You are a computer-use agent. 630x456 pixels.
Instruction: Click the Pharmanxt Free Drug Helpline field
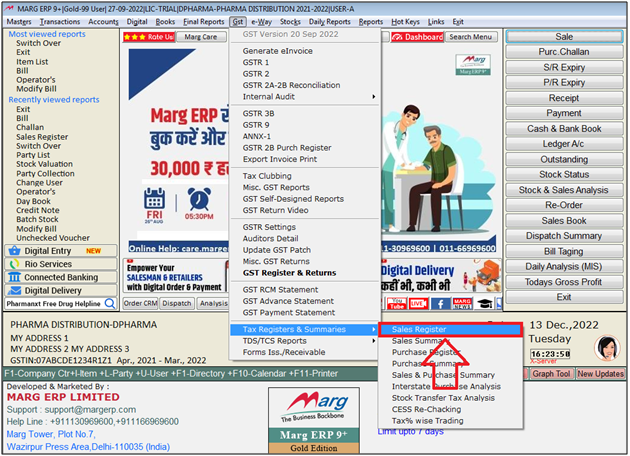[61, 304]
